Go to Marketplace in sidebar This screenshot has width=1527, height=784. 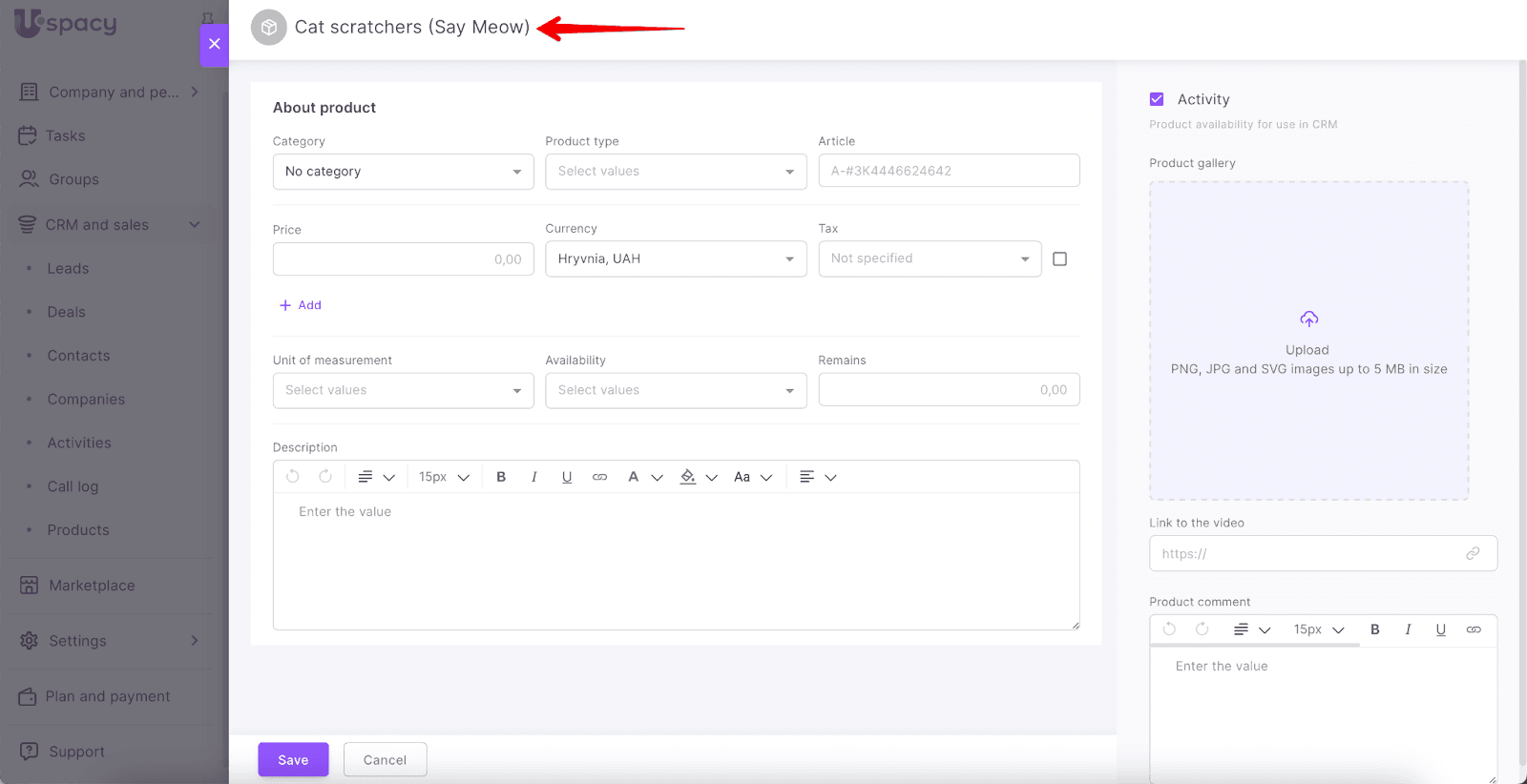click(x=92, y=586)
